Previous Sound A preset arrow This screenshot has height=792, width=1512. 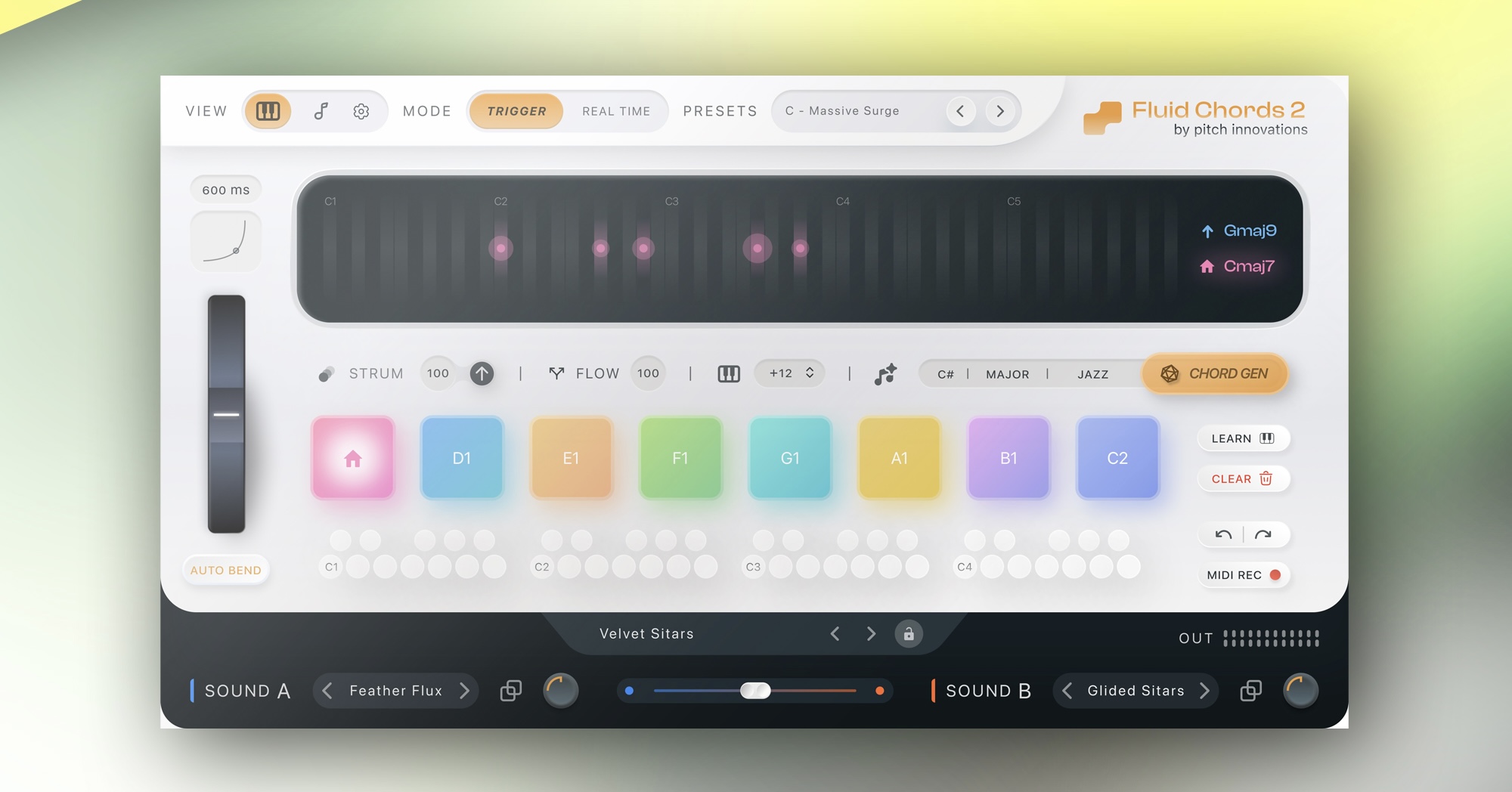pos(327,691)
